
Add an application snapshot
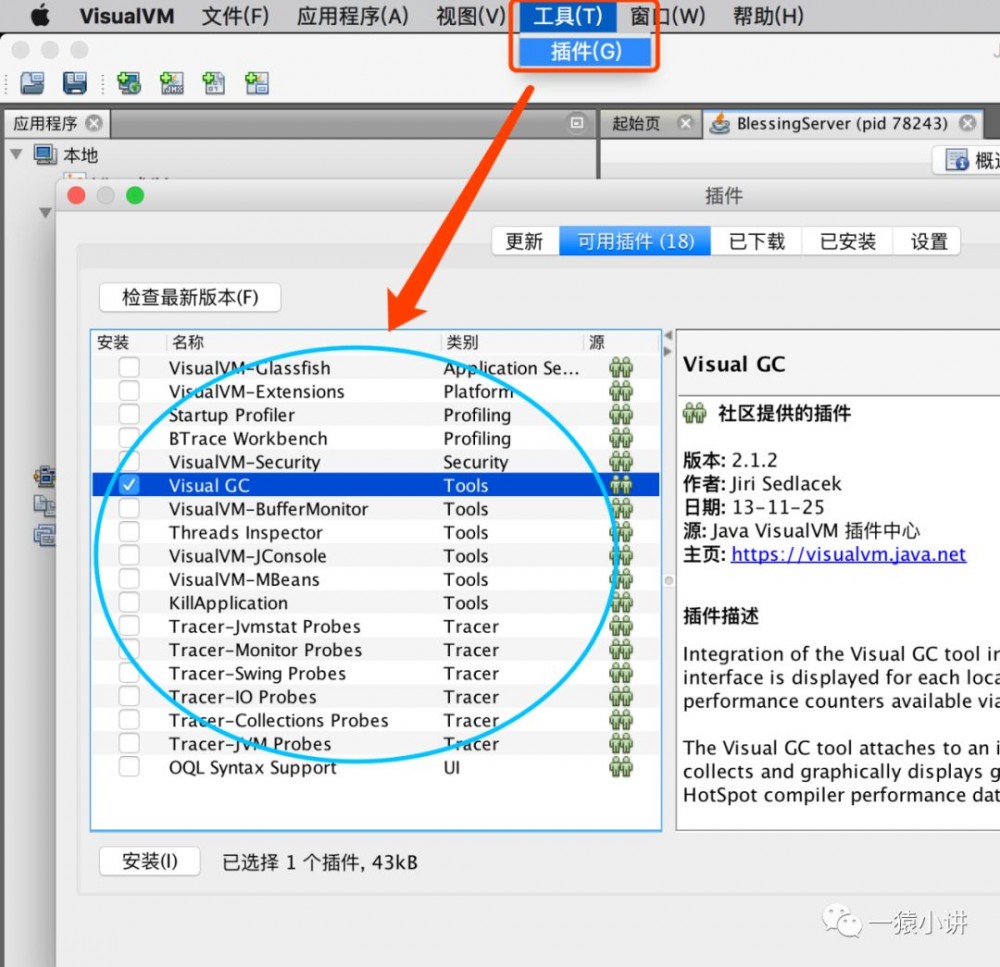[256, 83]
